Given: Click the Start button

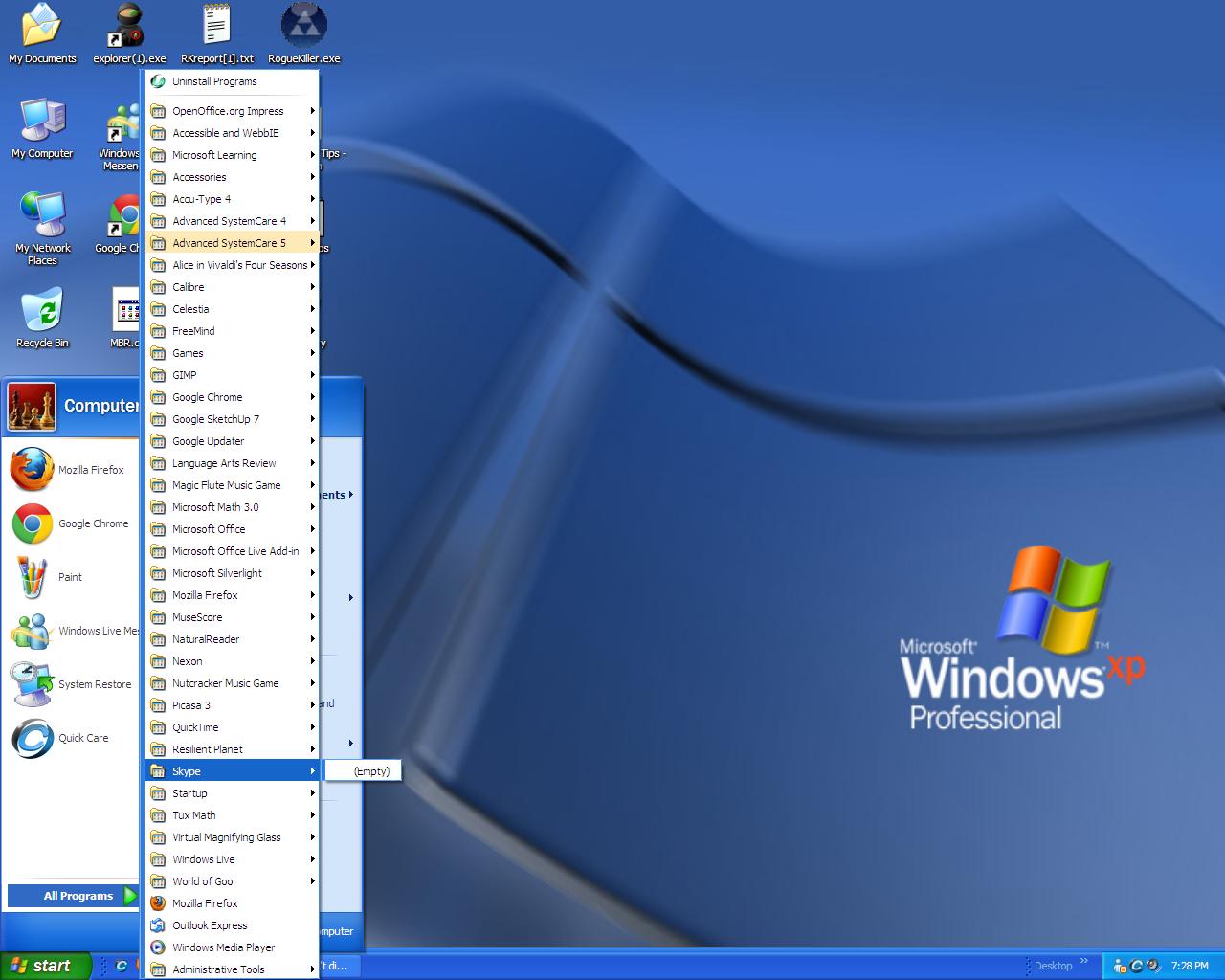Looking at the screenshot, I should click(x=45, y=966).
